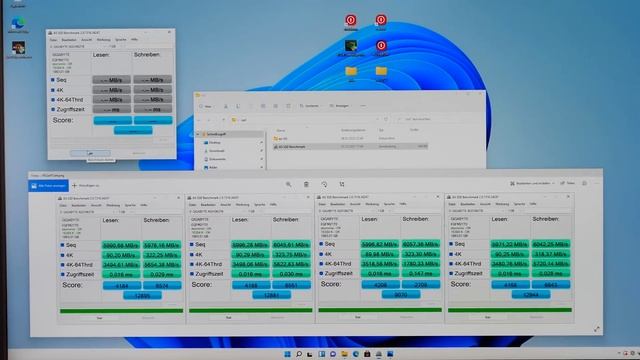
Task: Select Bilder in Explorer sidebar
Action: pyautogui.click(x=212, y=167)
